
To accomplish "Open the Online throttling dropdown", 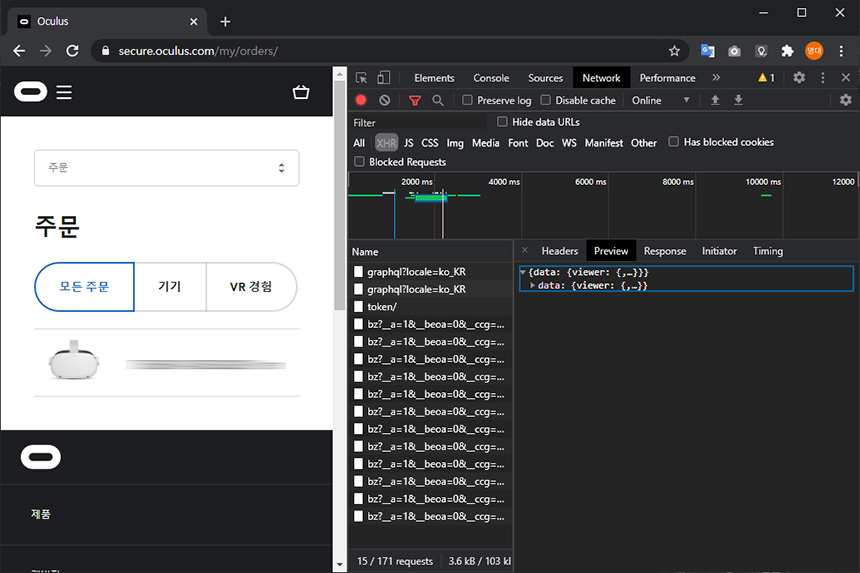I will click(660, 100).
